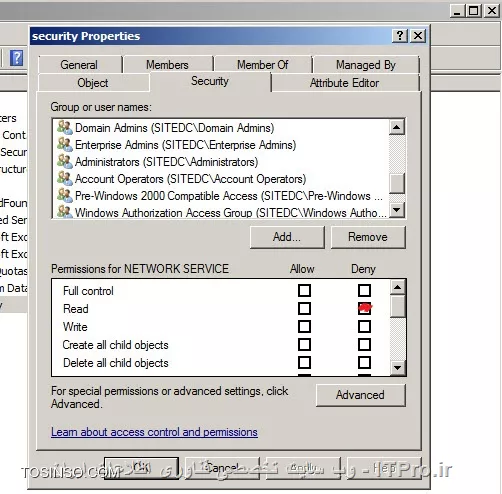The image size is (502, 494).
Task: Click the Enterprise Admins group icon
Action: point(65,145)
